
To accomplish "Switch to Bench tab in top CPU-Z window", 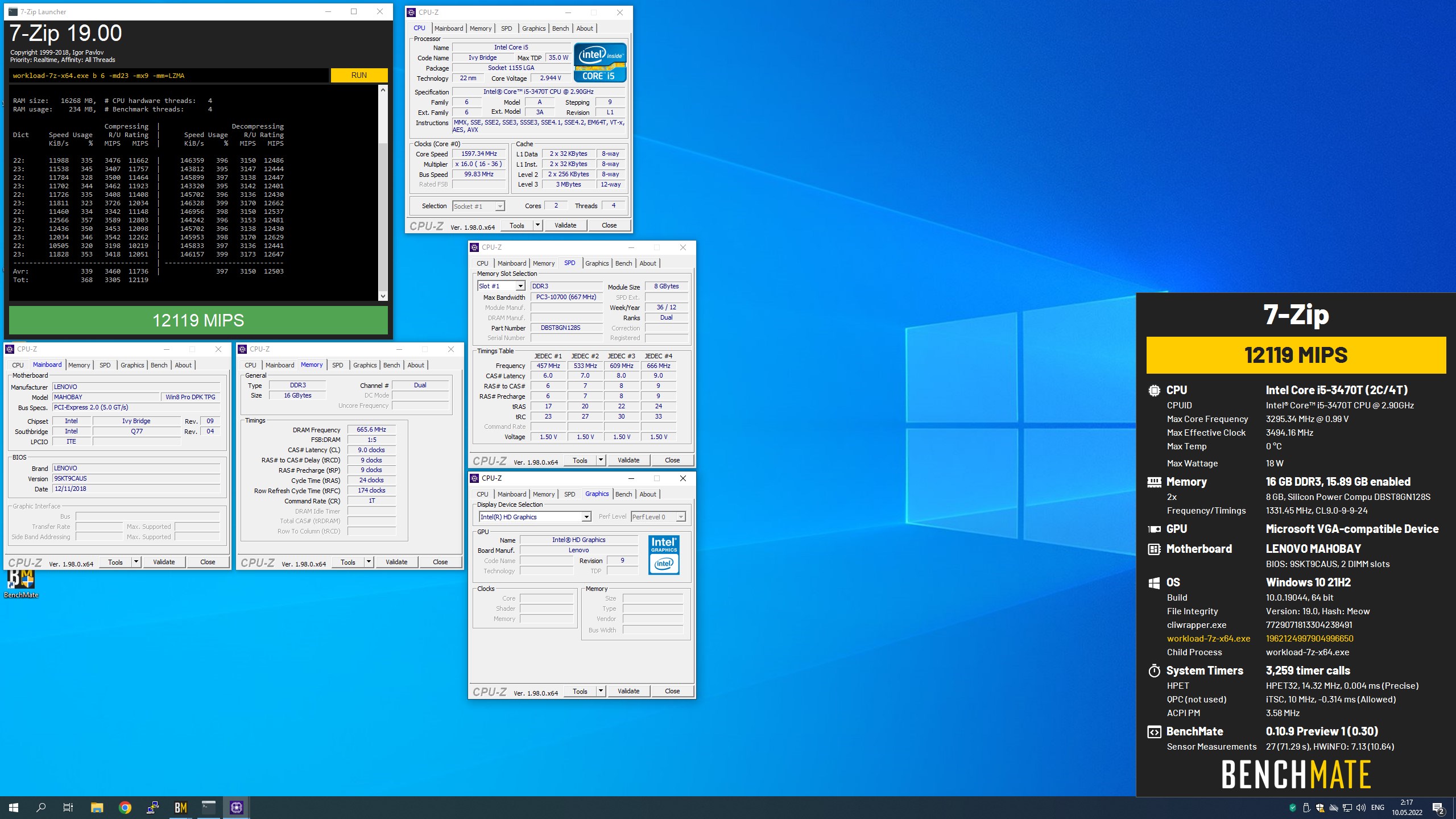I will (560, 28).
